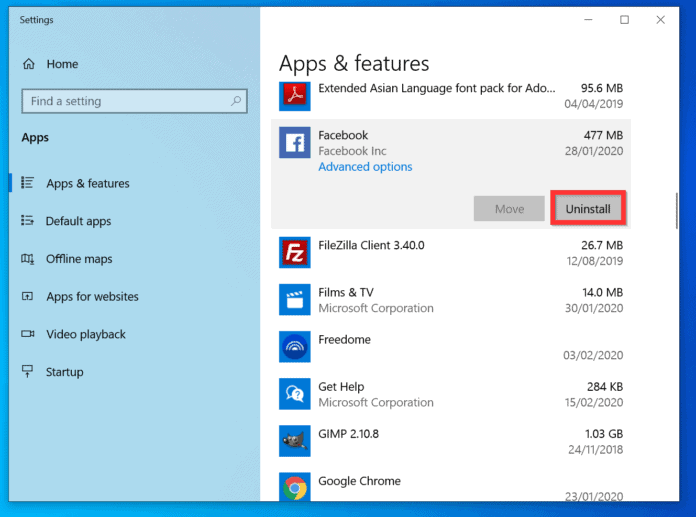Select Apps & features in sidebar
Screen dimensions: 696x517
[x=88, y=183]
